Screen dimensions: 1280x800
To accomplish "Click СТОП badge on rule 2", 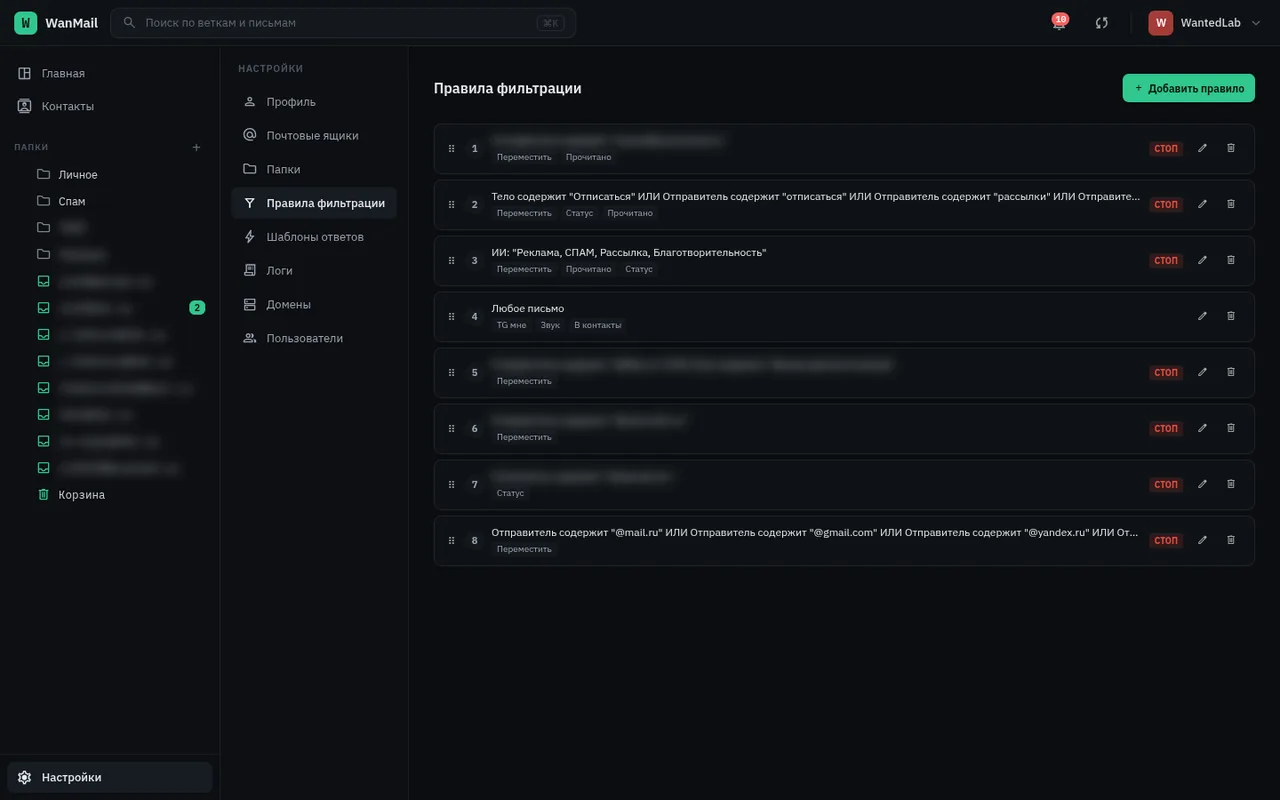I will [x=1166, y=204].
